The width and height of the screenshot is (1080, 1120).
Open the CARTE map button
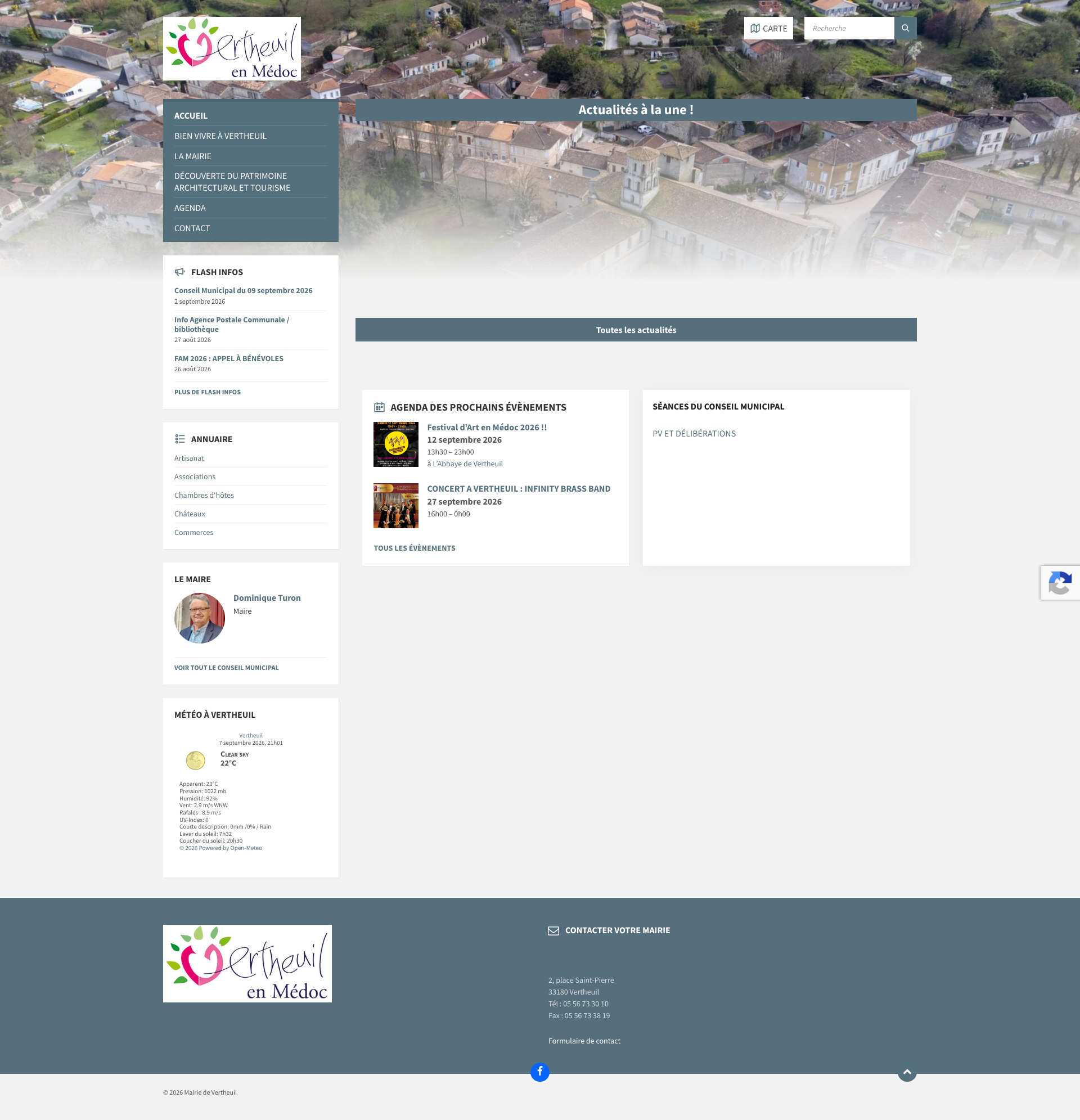[768, 28]
